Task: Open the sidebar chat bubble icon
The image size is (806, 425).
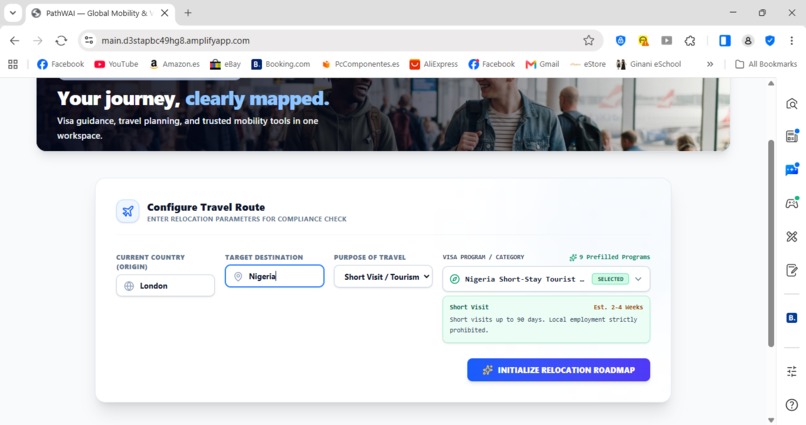Action: click(x=792, y=169)
